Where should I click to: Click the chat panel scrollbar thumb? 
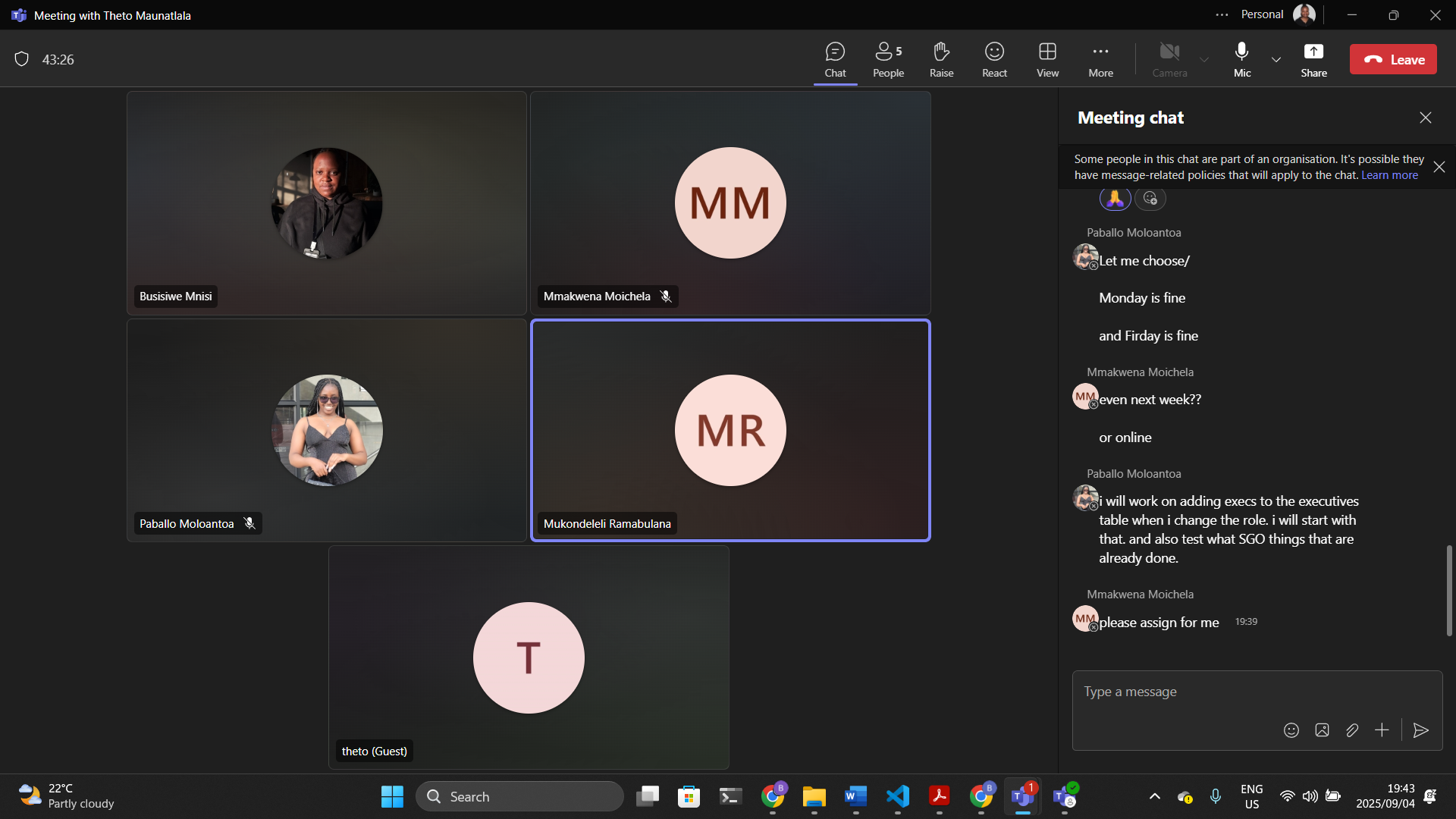click(x=1449, y=591)
